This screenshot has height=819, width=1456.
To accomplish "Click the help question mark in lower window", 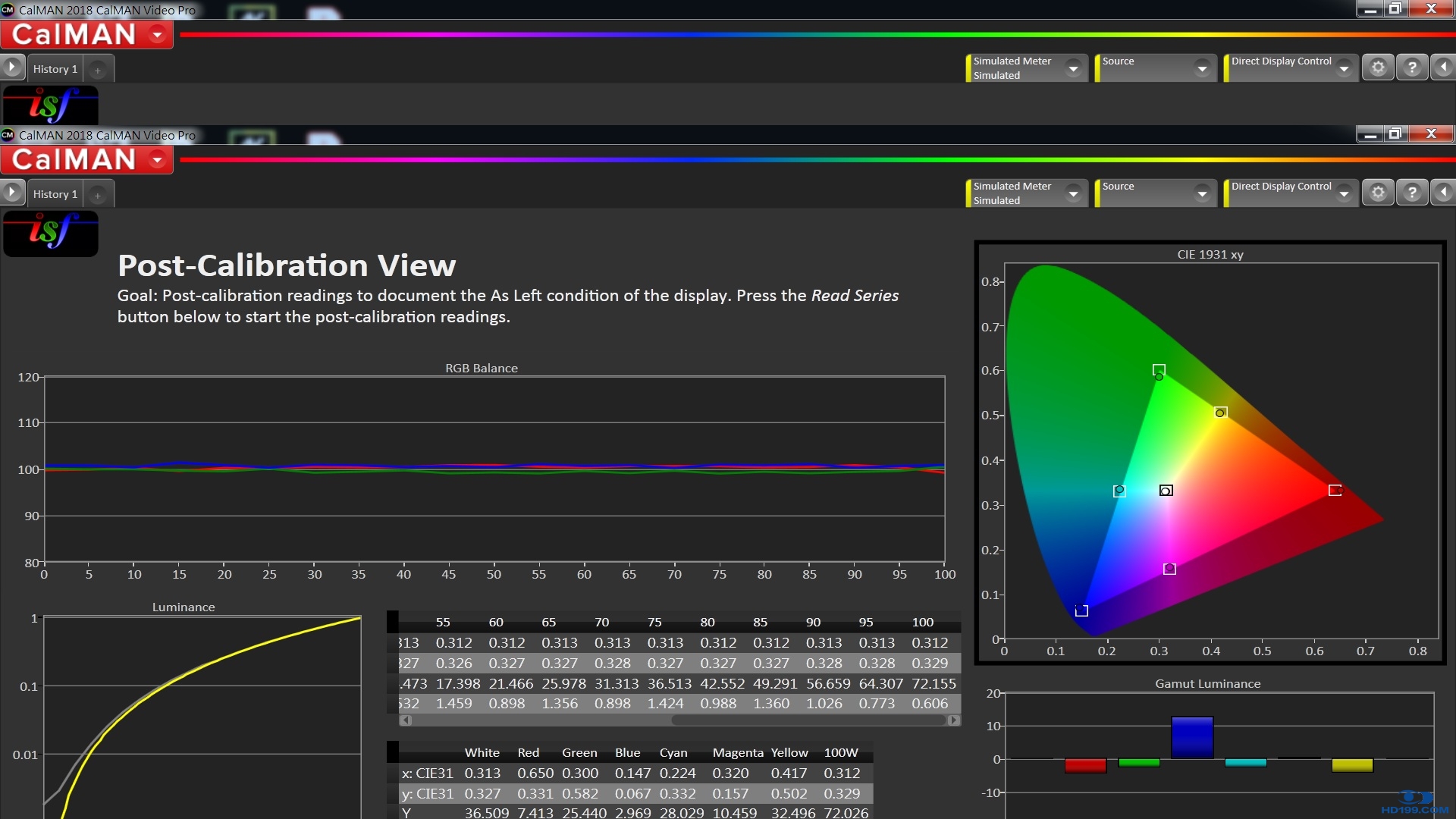I will click(x=1411, y=193).
